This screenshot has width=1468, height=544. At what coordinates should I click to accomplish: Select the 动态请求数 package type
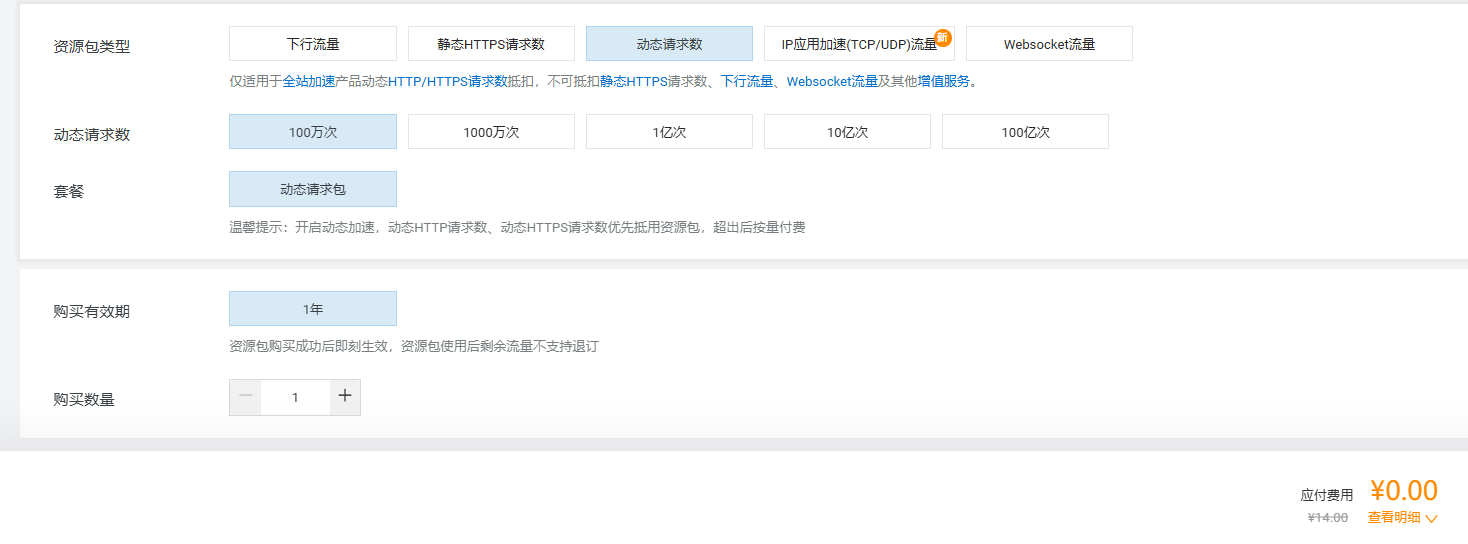point(669,44)
